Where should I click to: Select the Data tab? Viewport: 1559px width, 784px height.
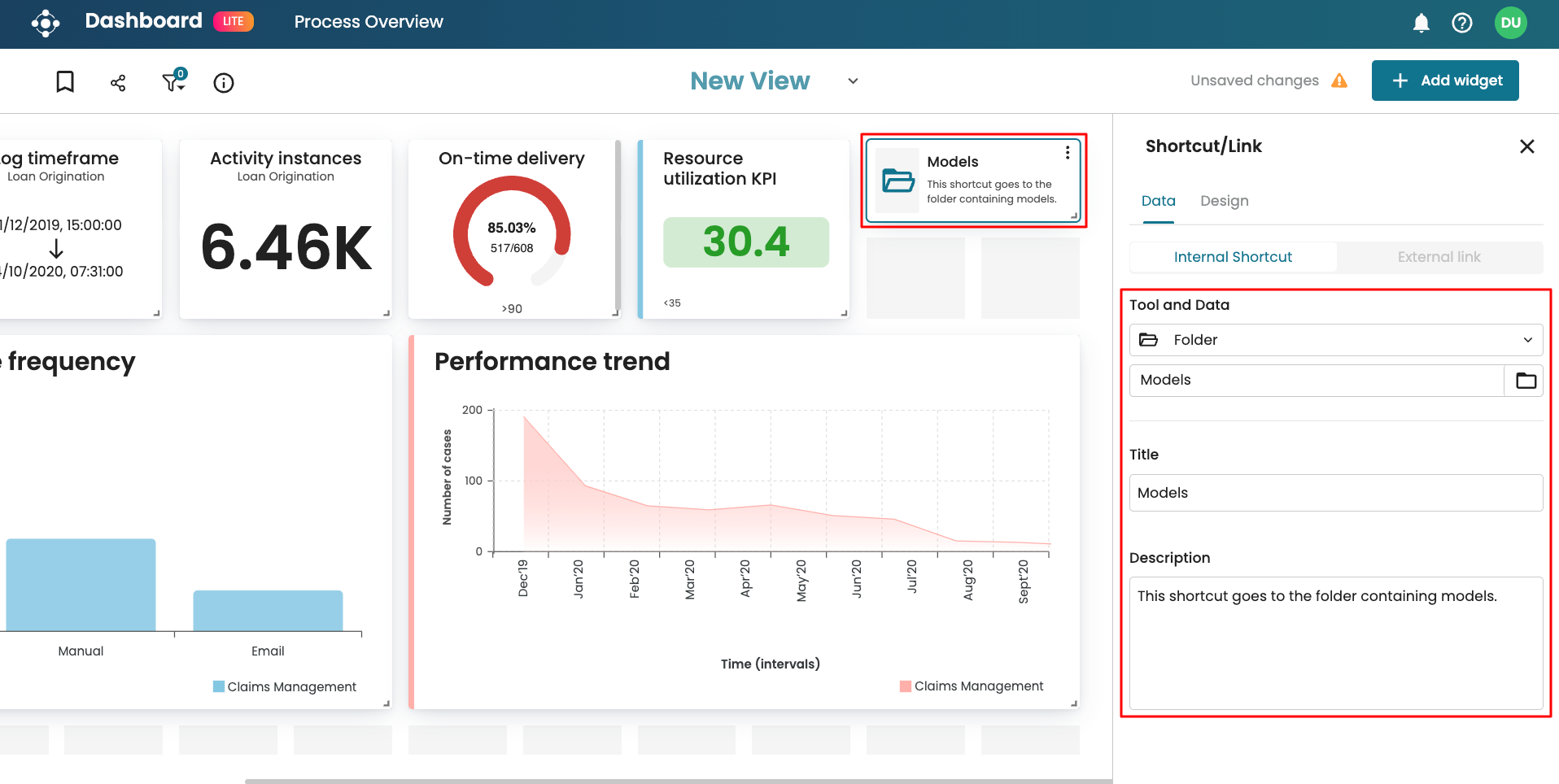pyautogui.click(x=1158, y=201)
